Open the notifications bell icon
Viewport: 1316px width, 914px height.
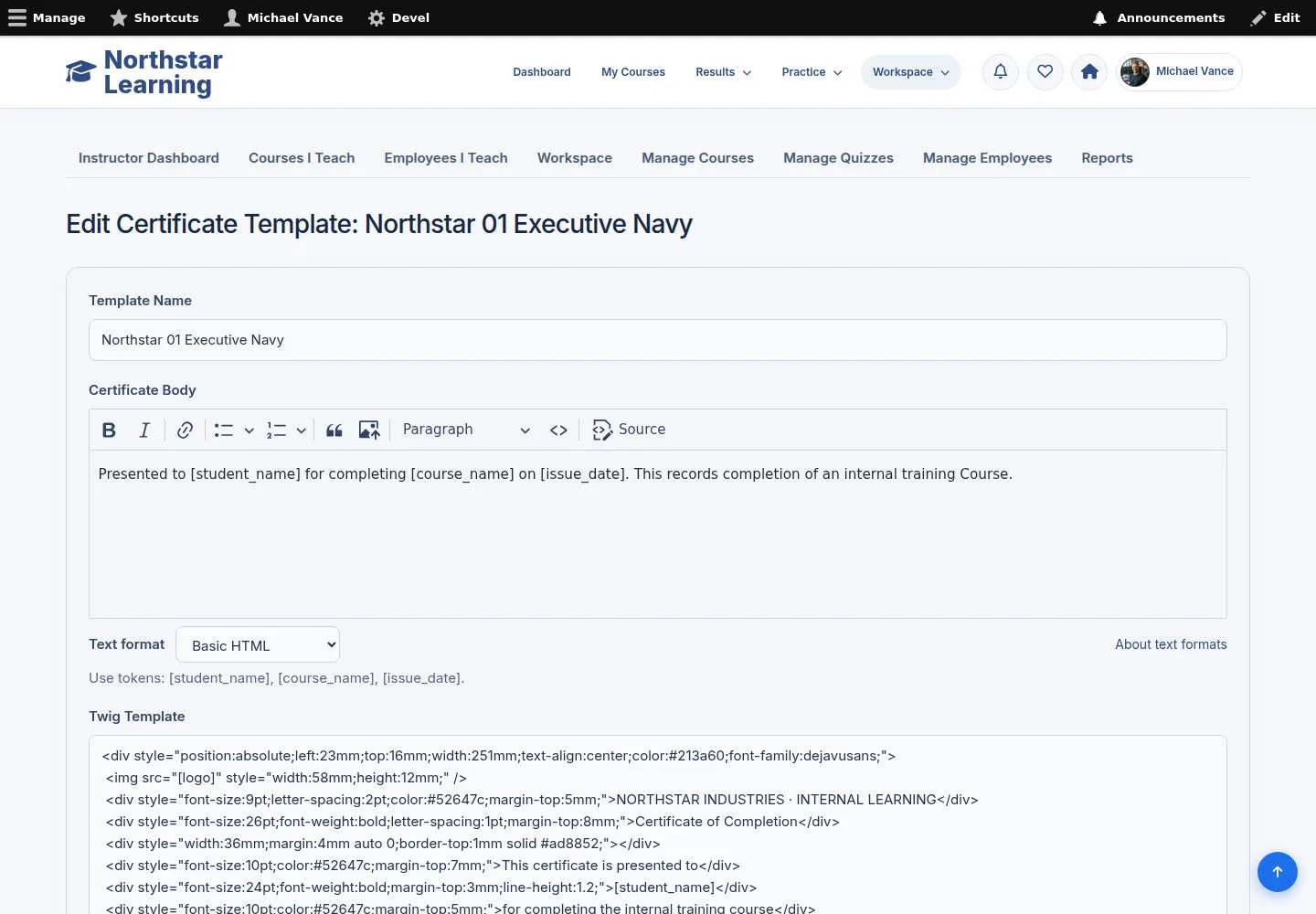pyautogui.click(x=1001, y=72)
